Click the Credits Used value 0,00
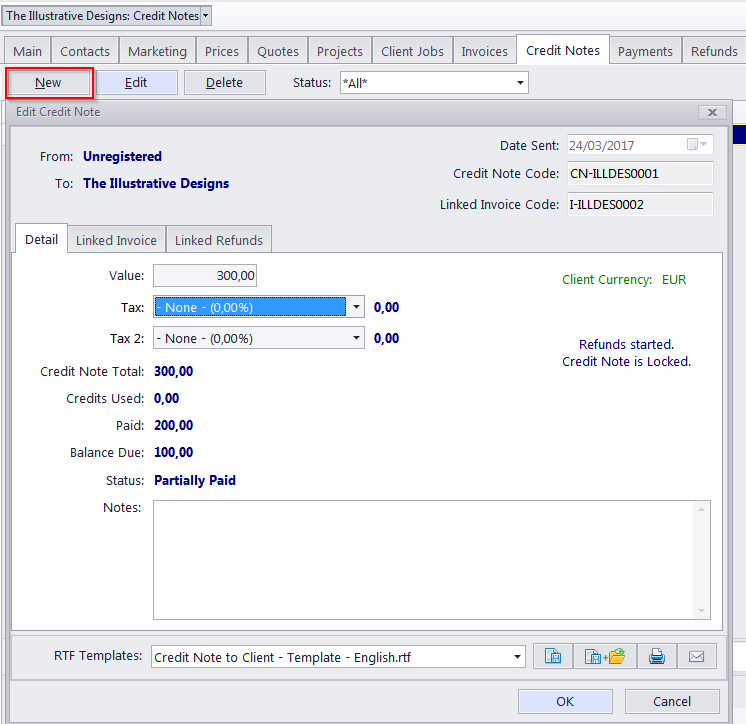The image size is (746, 724). pyautogui.click(x=167, y=399)
